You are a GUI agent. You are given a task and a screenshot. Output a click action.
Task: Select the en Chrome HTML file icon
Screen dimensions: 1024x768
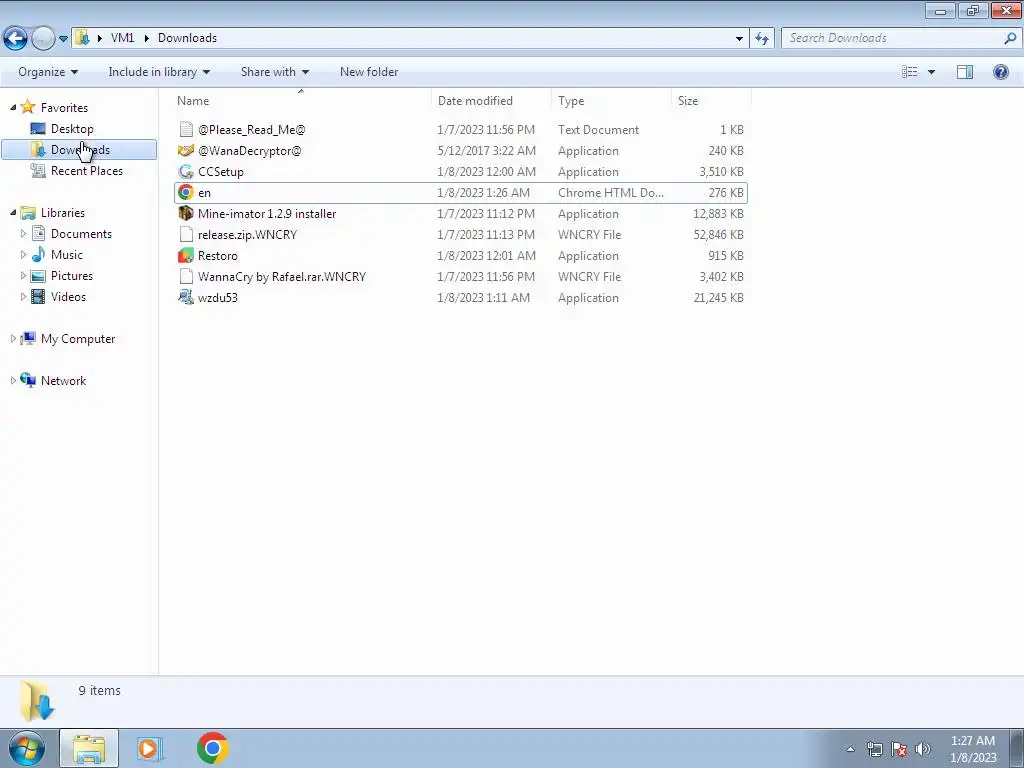tap(186, 193)
